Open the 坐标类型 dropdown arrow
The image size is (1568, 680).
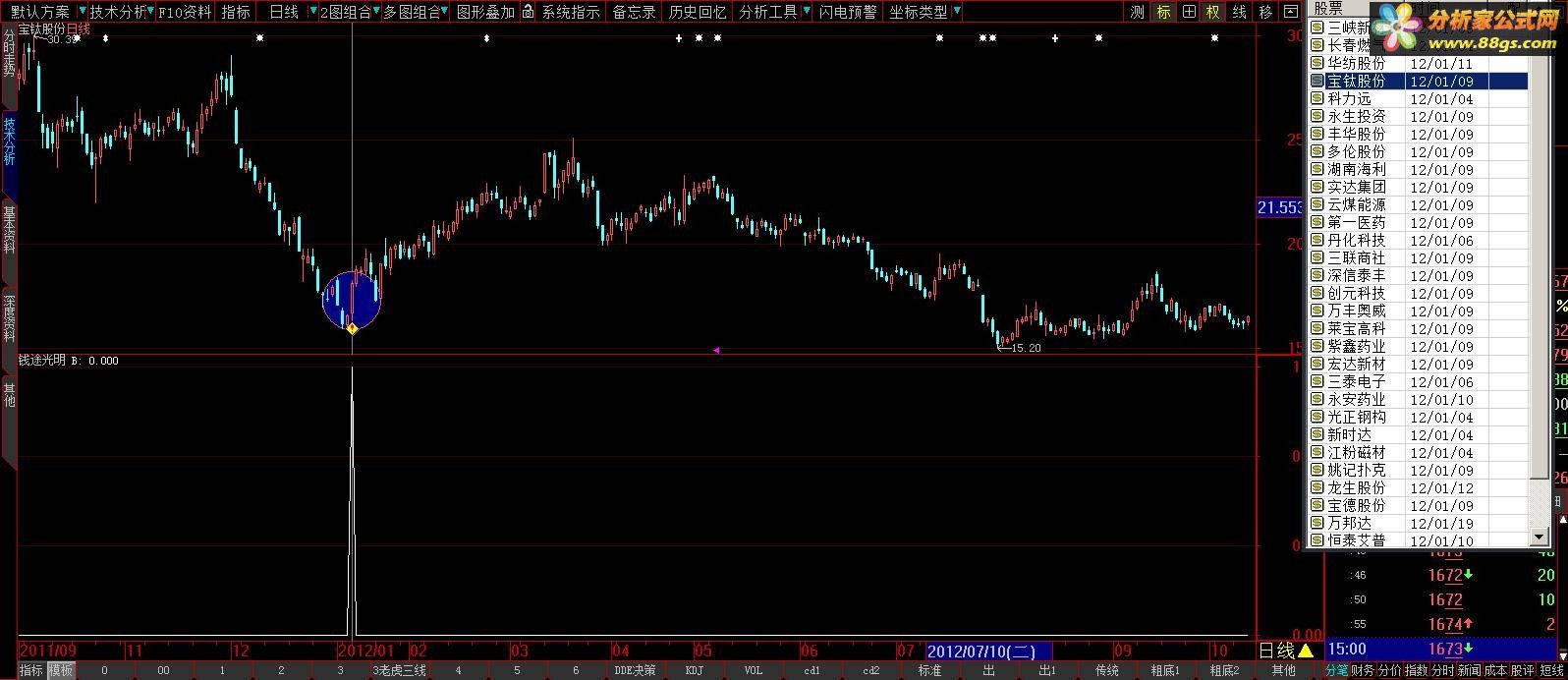tap(957, 12)
